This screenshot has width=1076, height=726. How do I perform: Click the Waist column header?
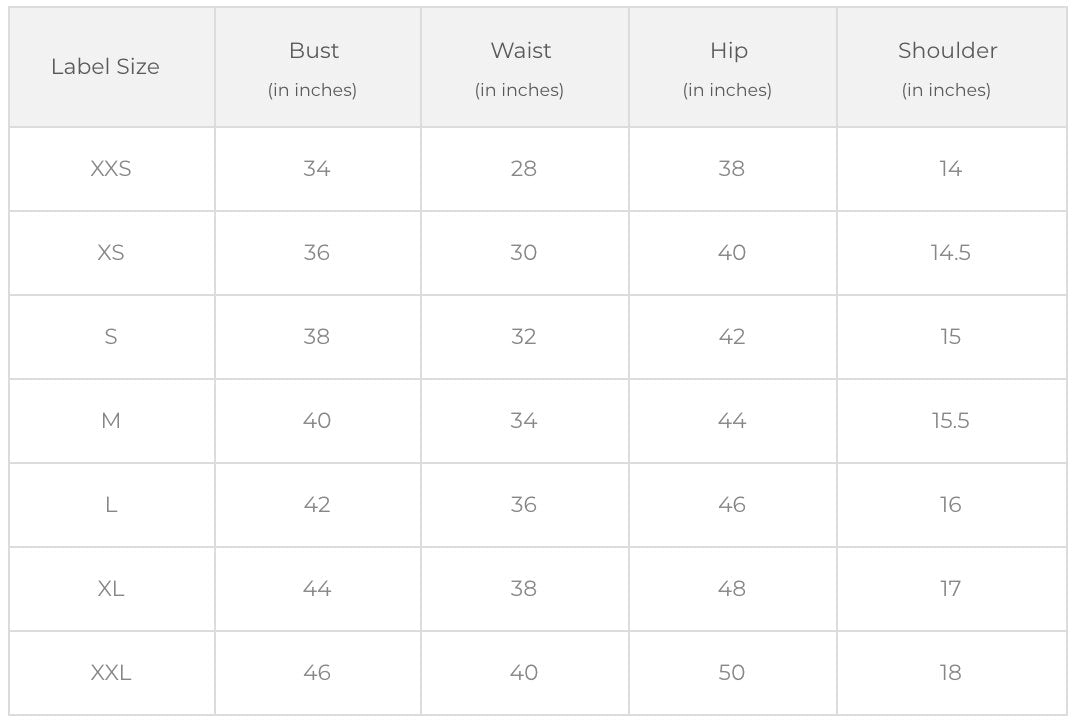click(x=521, y=67)
